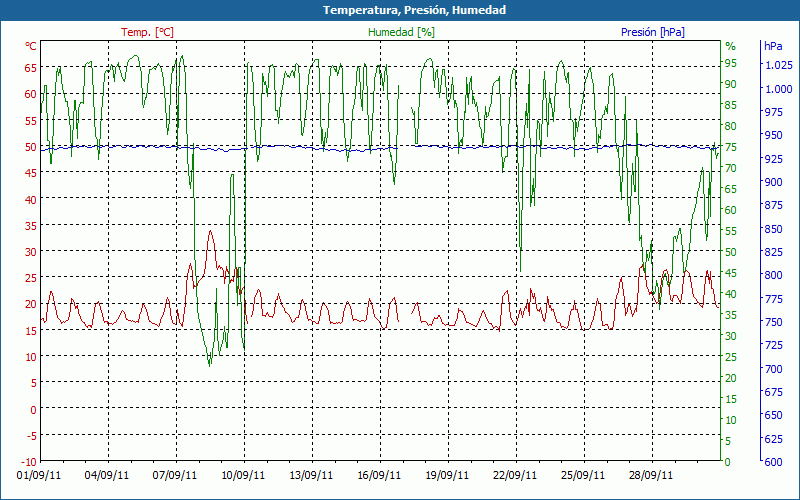800x500 pixels.
Task: Click the humidity axis value '95'
Action: click(x=731, y=63)
